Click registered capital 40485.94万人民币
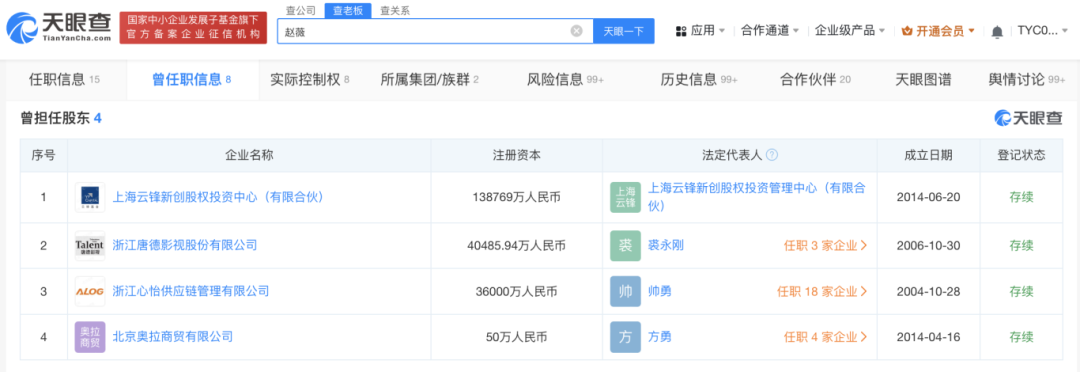The width and height of the screenshot is (1080, 372). tap(517, 245)
